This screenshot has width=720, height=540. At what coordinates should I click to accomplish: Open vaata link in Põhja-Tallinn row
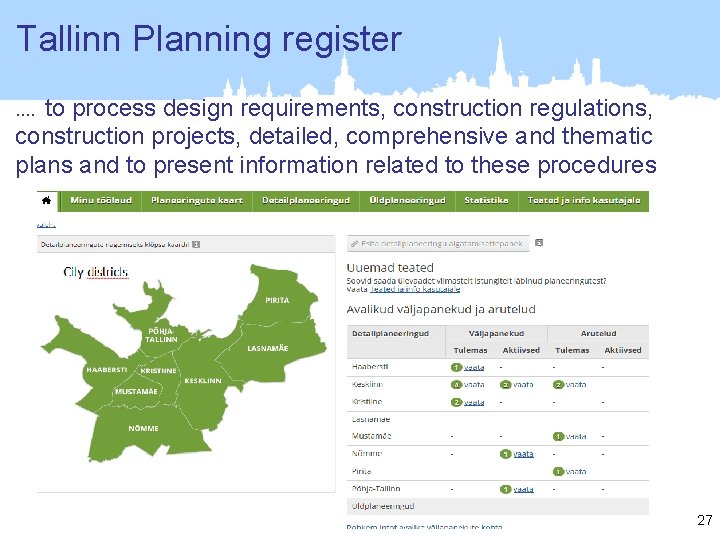tap(523, 489)
